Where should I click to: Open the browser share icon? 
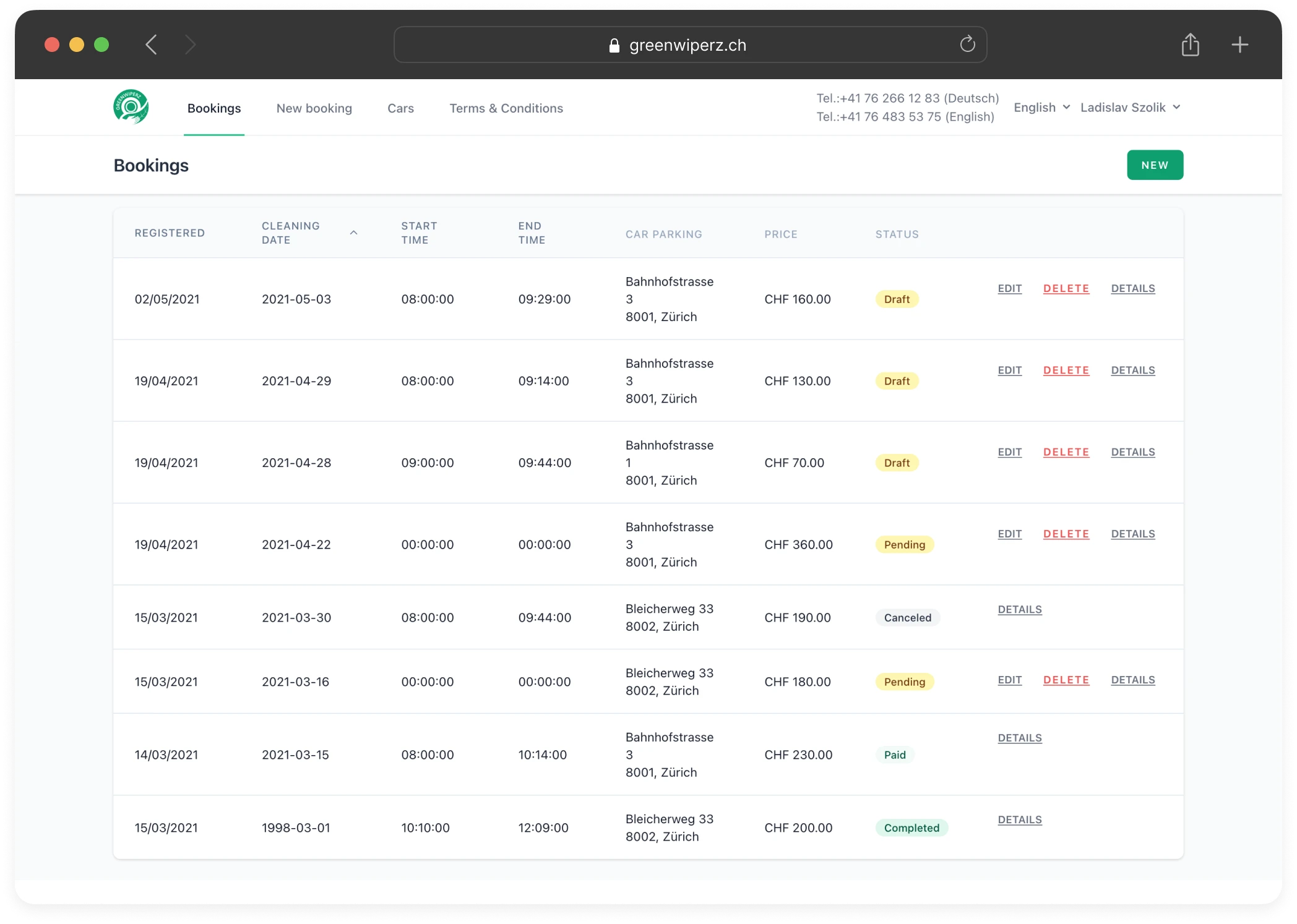tap(1190, 45)
